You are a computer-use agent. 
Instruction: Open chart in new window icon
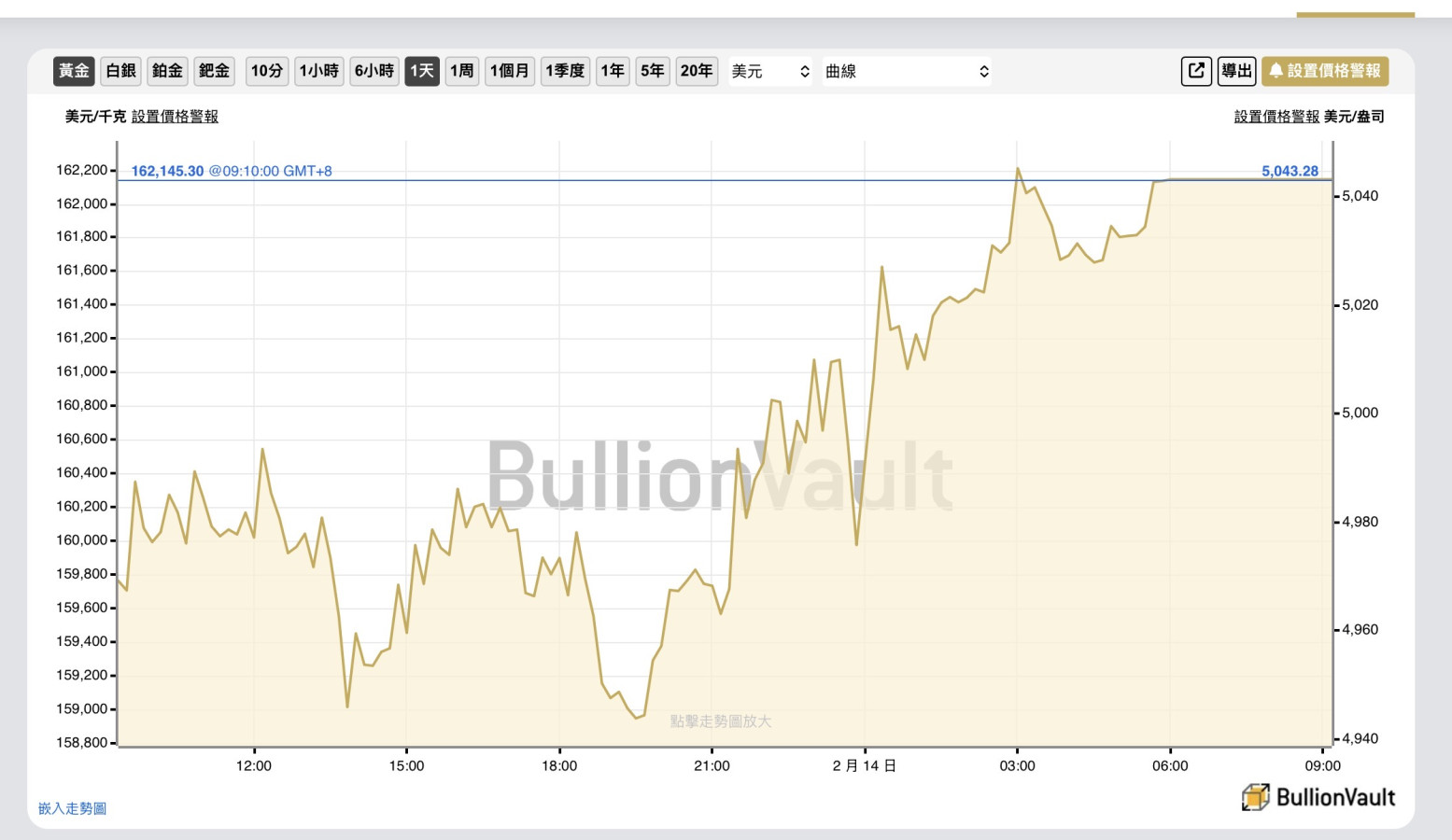pyautogui.click(x=1196, y=71)
